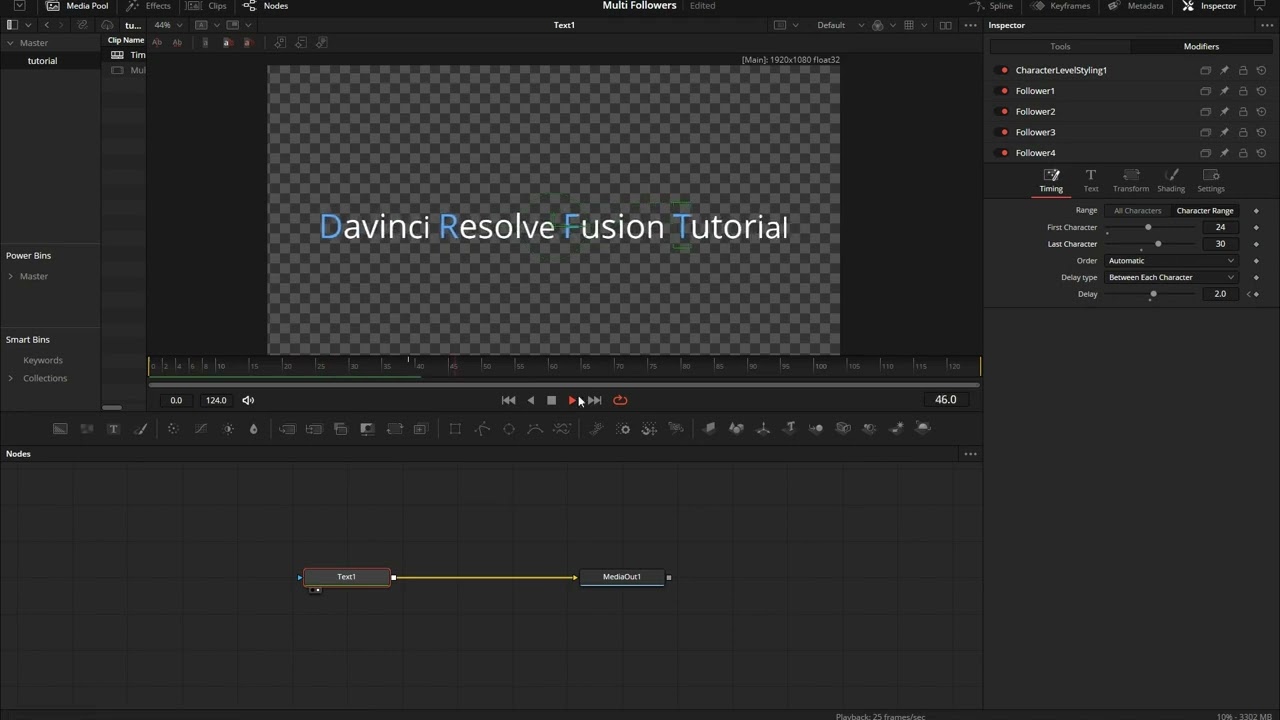Screen dimensions: 1280x720
Task: Open the Delay type dropdown
Action: [x=1171, y=277]
